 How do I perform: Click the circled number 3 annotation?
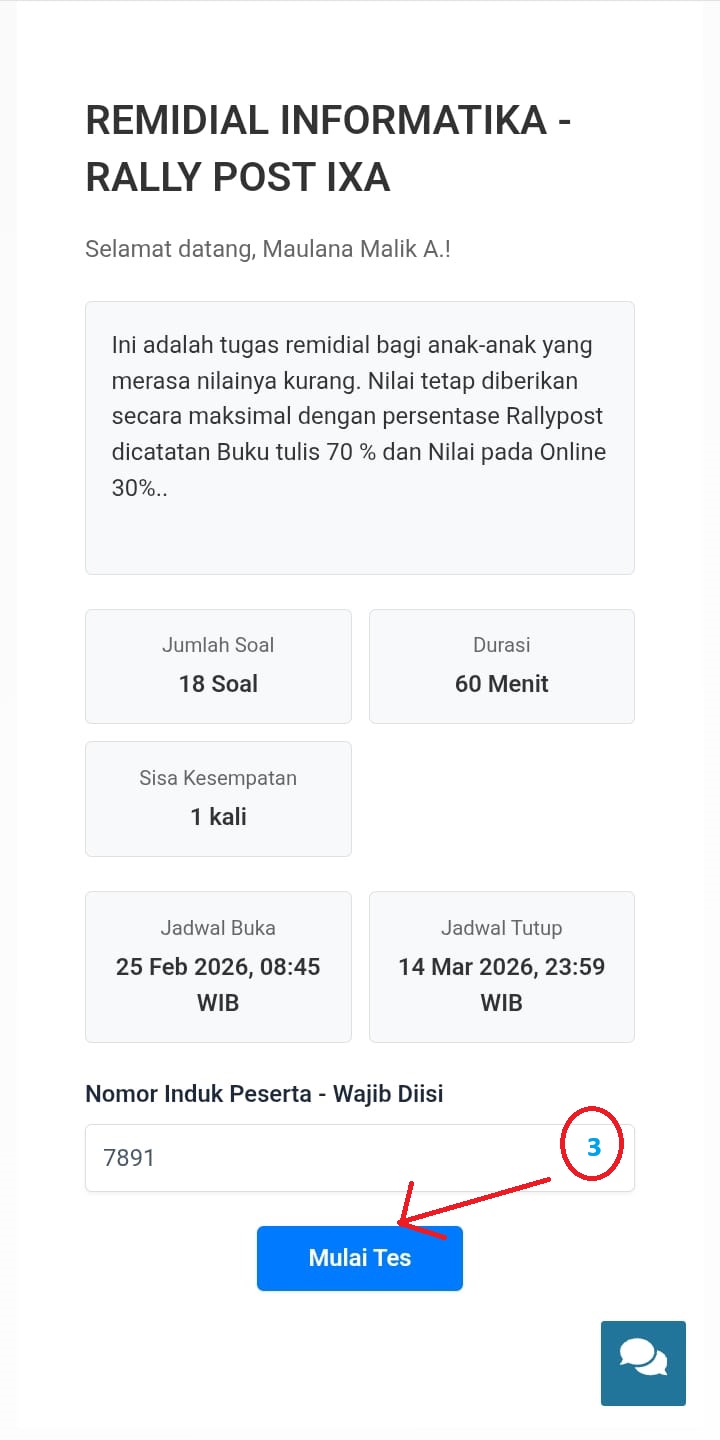593,1146
